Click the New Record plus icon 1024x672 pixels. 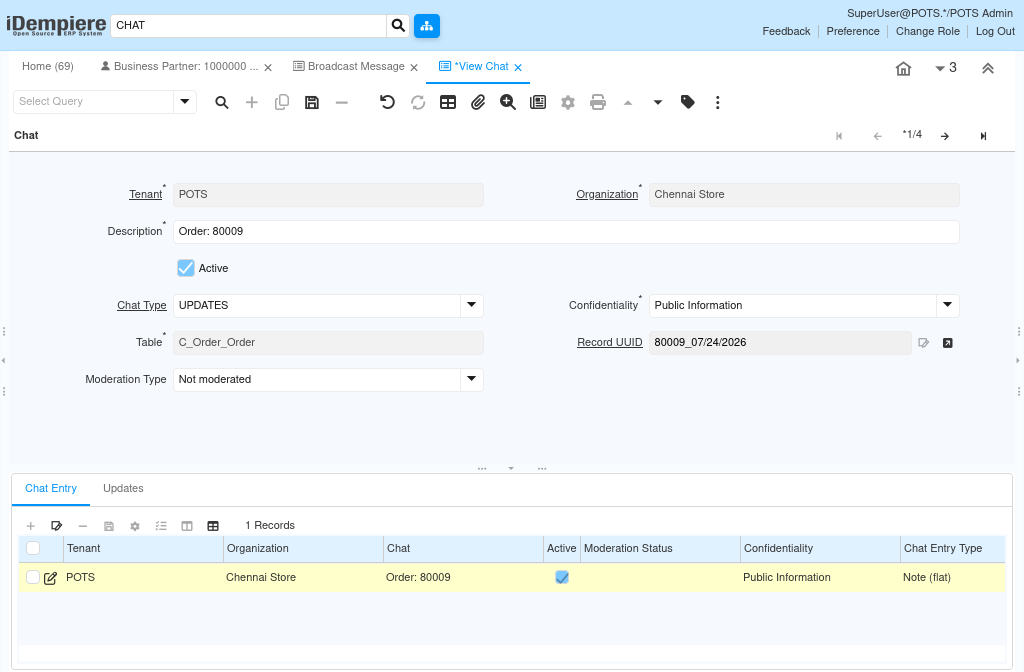[x=251, y=103]
